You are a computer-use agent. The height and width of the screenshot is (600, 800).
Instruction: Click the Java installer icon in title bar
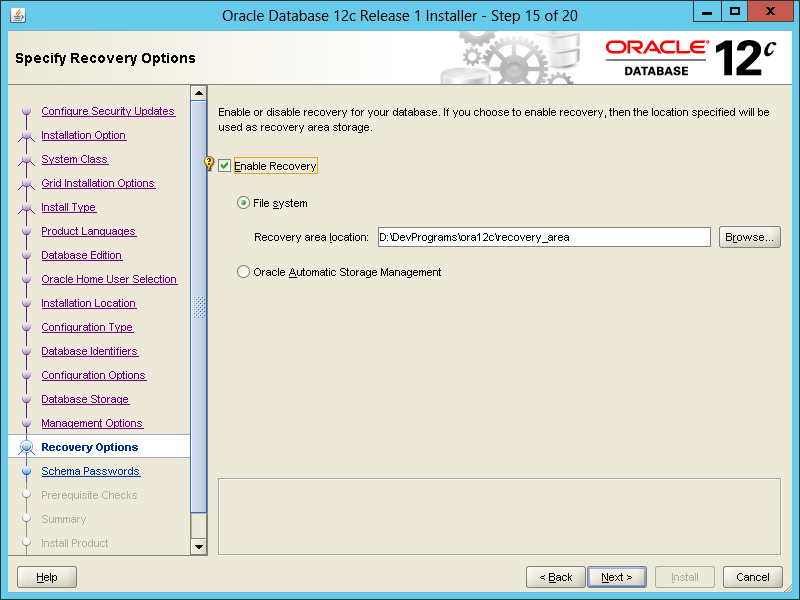(18, 15)
